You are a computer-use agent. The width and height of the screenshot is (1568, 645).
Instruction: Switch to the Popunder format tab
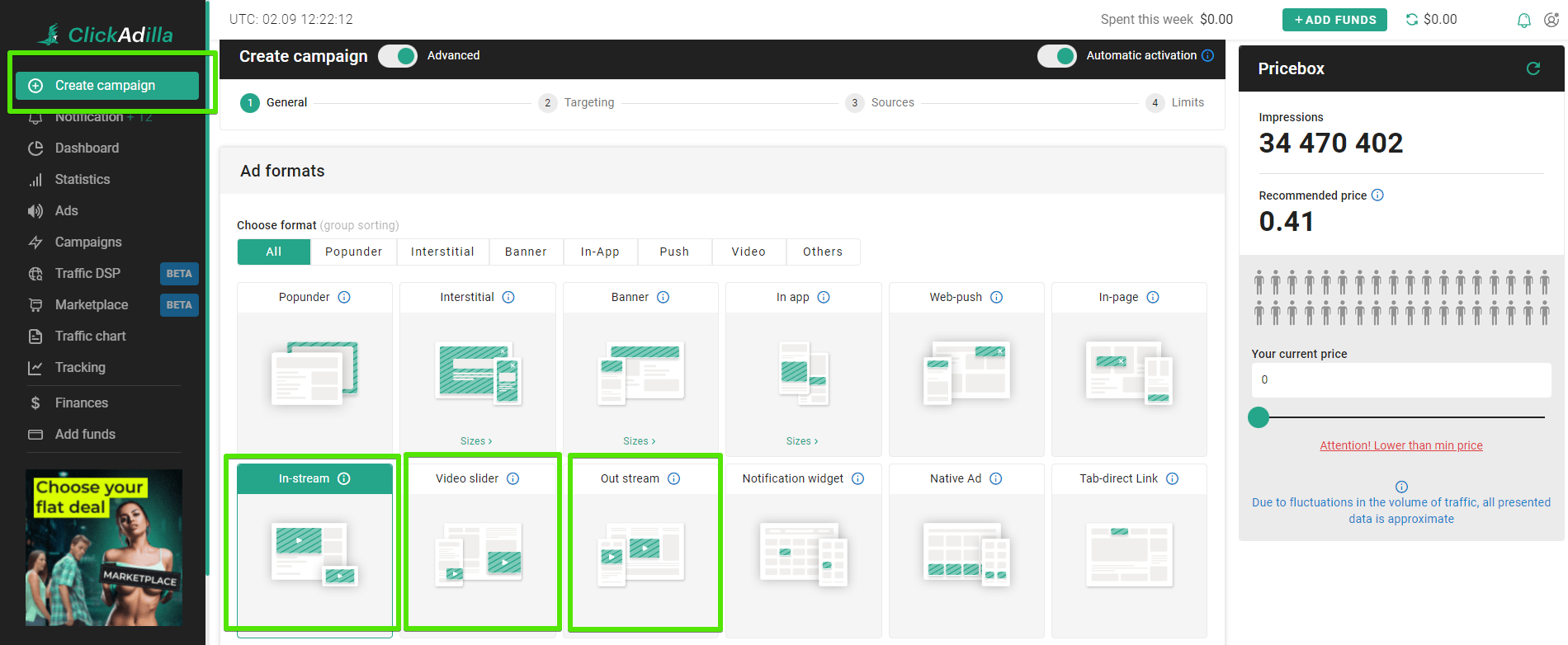(x=353, y=252)
